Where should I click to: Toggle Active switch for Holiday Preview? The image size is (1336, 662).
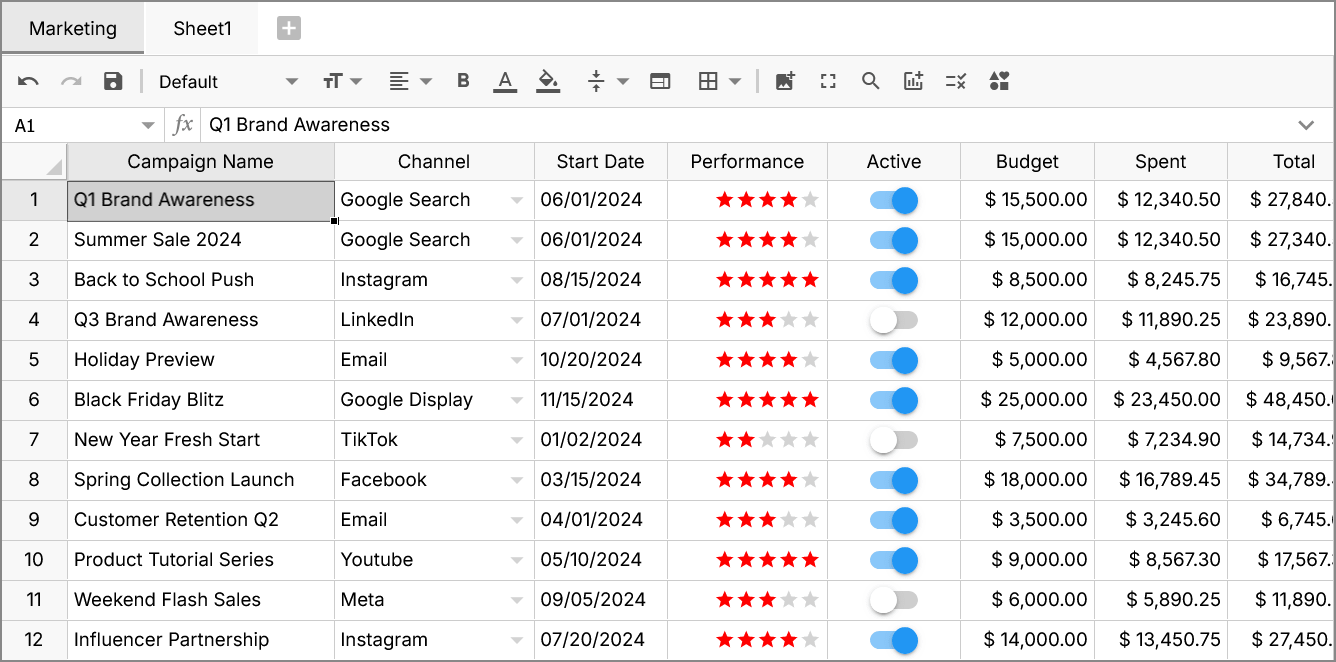click(x=894, y=360)
